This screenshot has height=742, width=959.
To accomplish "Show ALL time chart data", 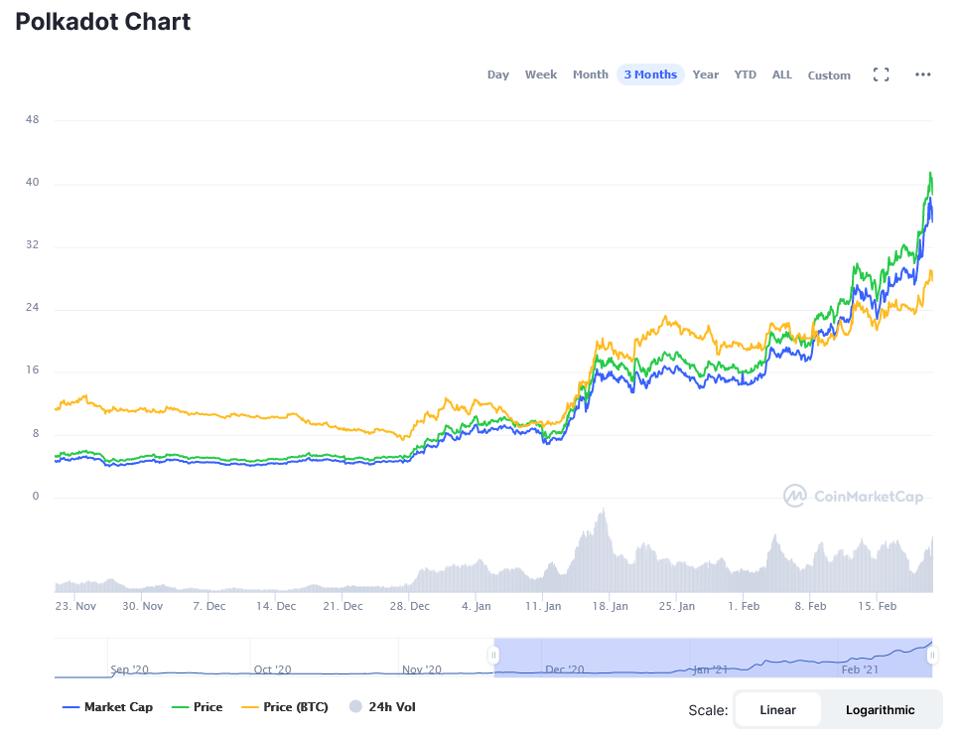I will click(782, 75).
